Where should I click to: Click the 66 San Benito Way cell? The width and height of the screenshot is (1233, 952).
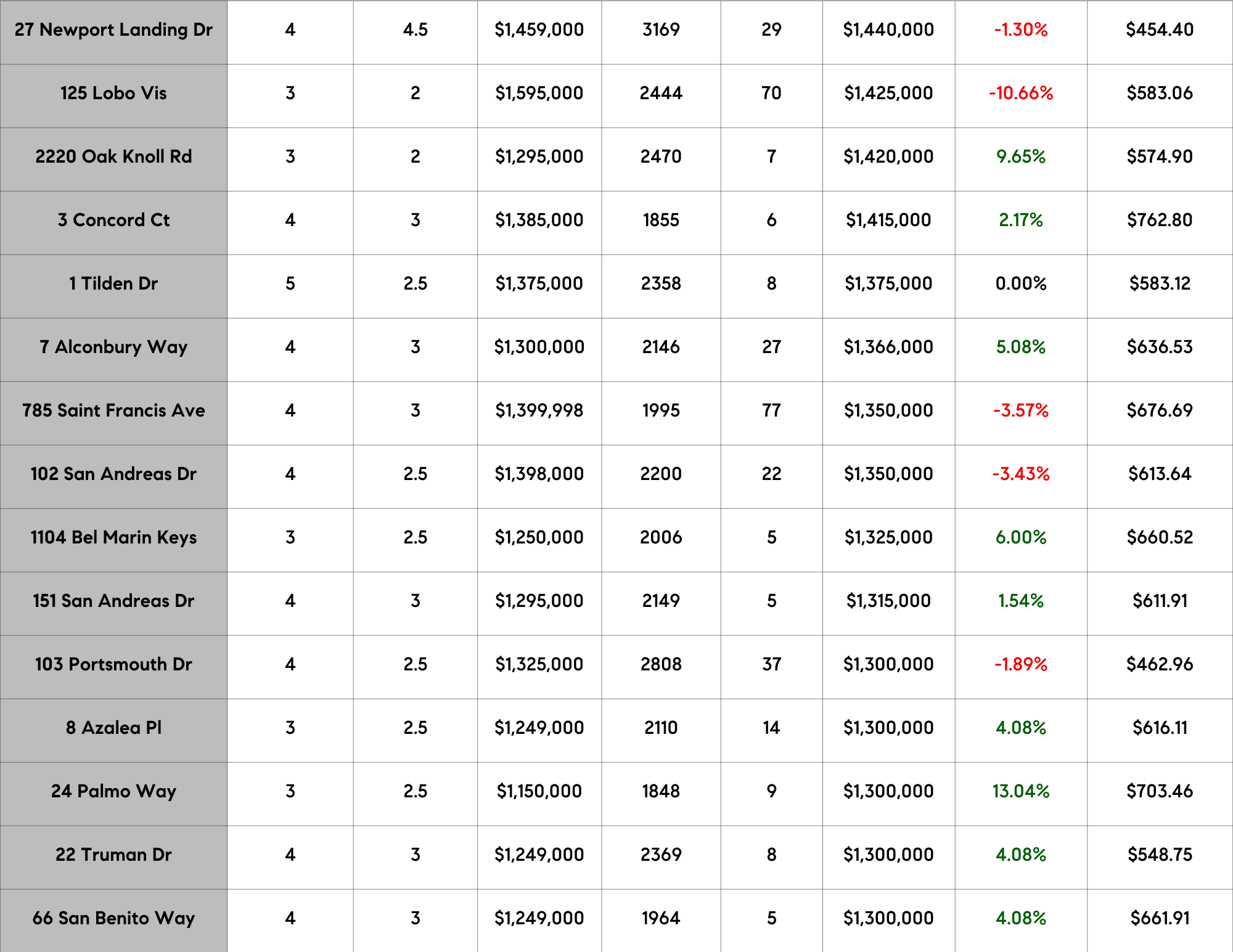click(113, 918)
